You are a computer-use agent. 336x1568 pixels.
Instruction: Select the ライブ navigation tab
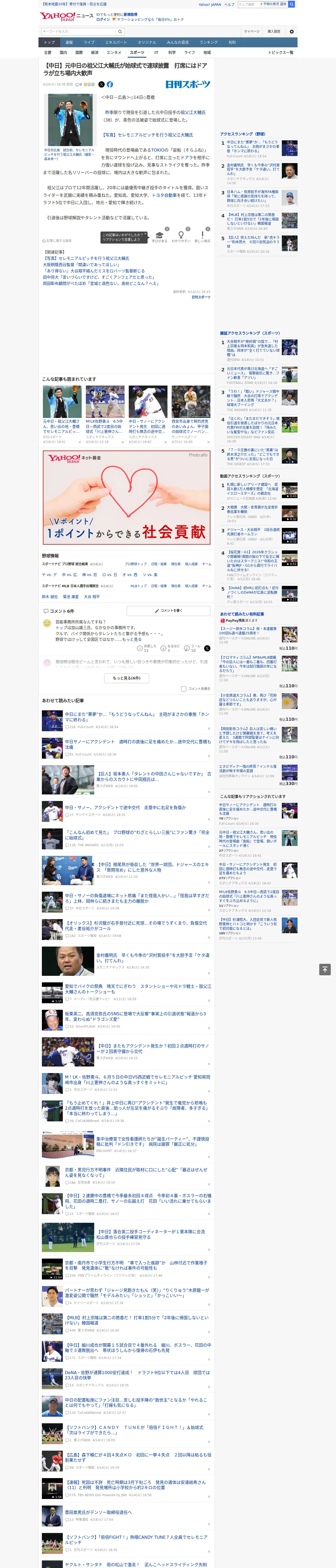tap(89, 43)
